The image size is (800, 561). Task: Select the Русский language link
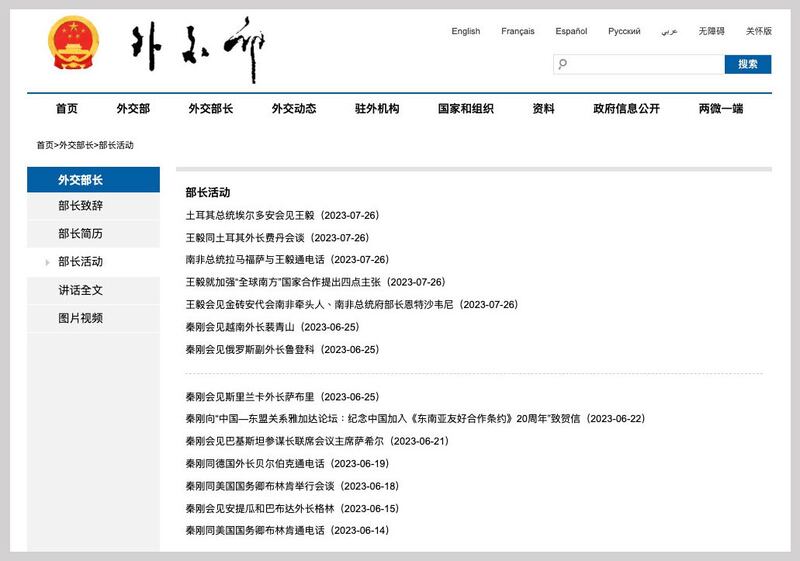tap(624, 31)
